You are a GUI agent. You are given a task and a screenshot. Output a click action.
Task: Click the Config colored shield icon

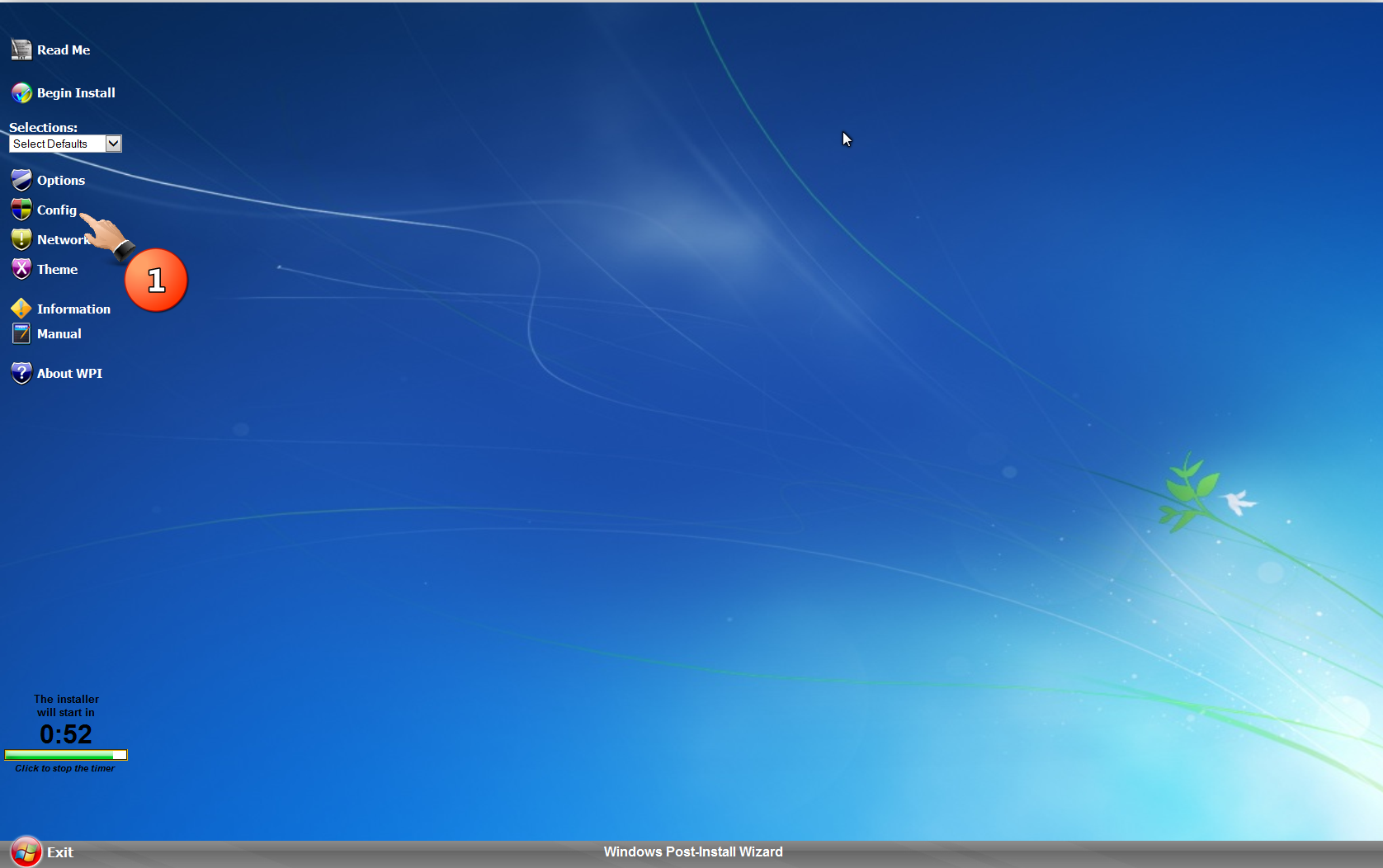tap(21, 210)
